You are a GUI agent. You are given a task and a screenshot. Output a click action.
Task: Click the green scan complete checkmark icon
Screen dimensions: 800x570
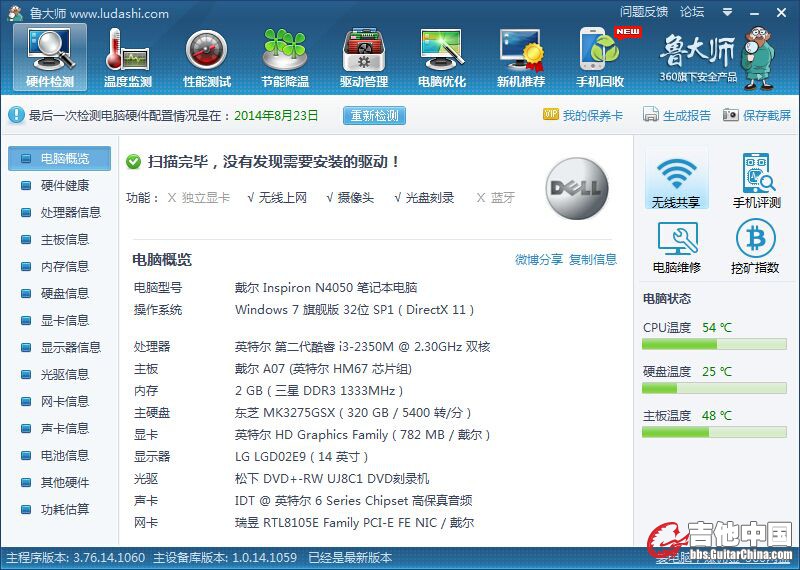tap(133, 162)
